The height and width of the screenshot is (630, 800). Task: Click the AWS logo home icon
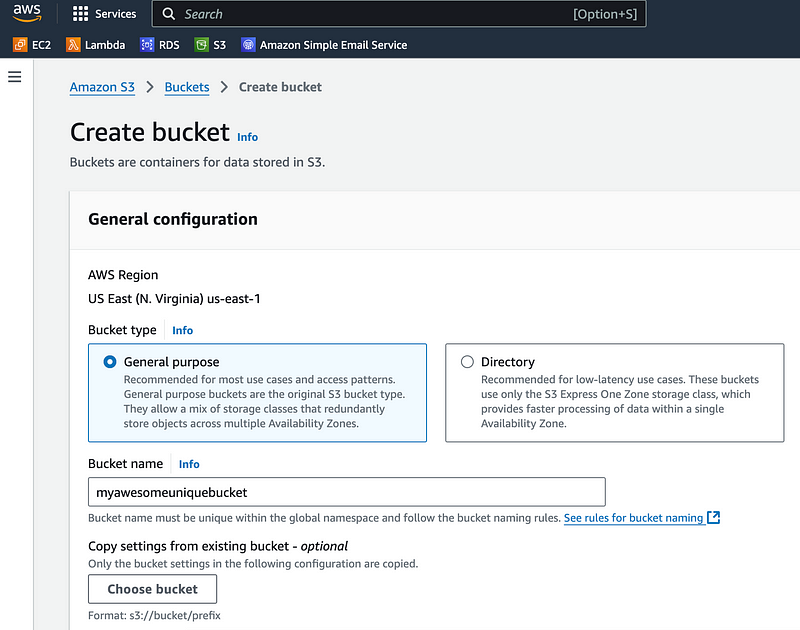(27, 13)
